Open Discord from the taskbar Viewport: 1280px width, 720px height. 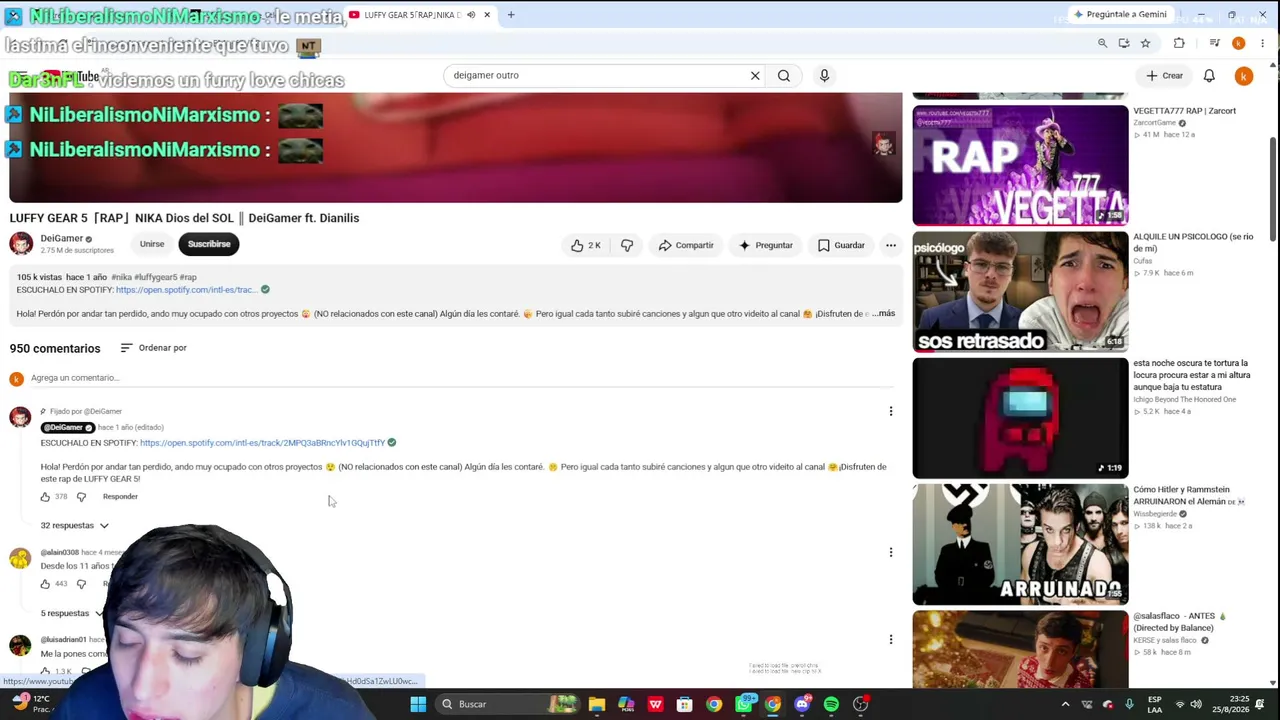(x=802, y=704)
